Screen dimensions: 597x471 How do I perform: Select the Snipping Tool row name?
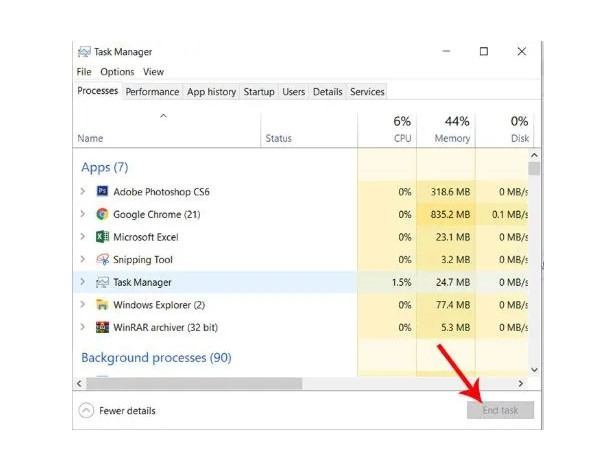coord(143,260)
